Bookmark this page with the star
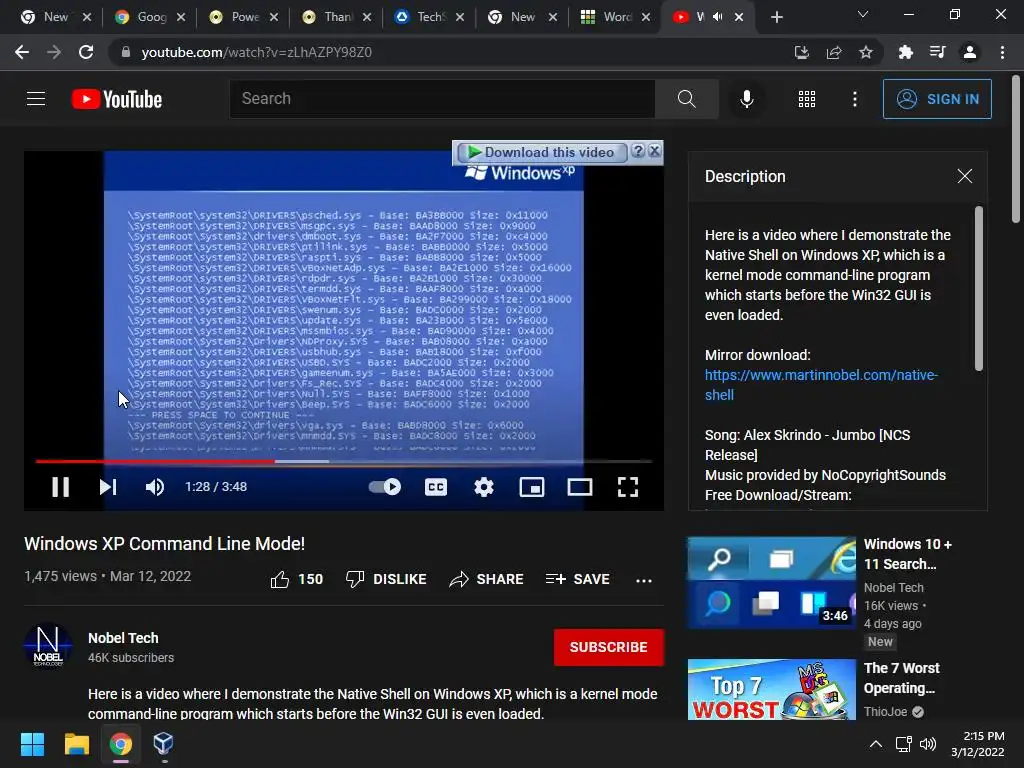Viewport: 1024px width, 768px height. pos(865,52)
